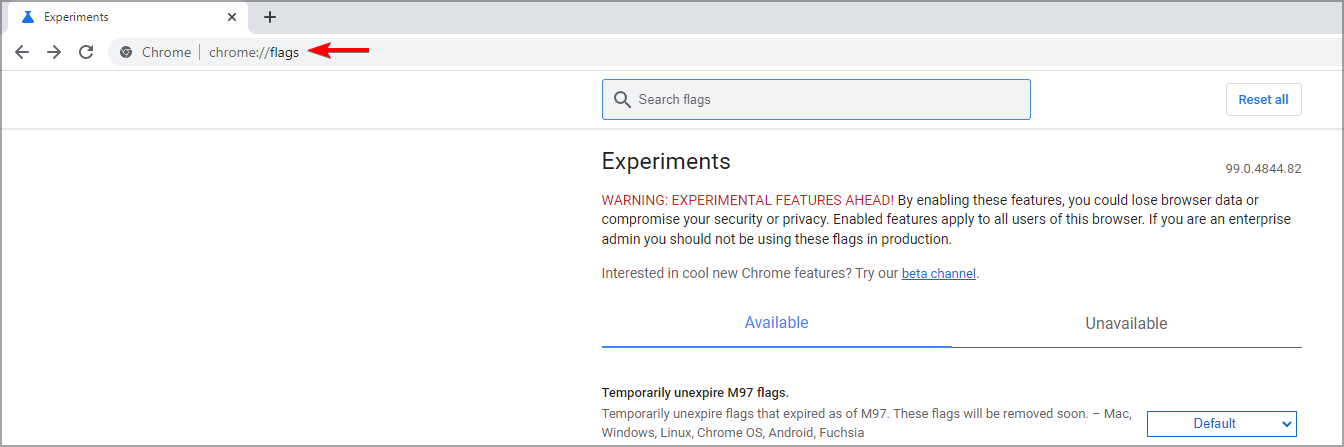1344x447 pixels.
Task: Select the Experiments browser tab
Action: point(120,17)
